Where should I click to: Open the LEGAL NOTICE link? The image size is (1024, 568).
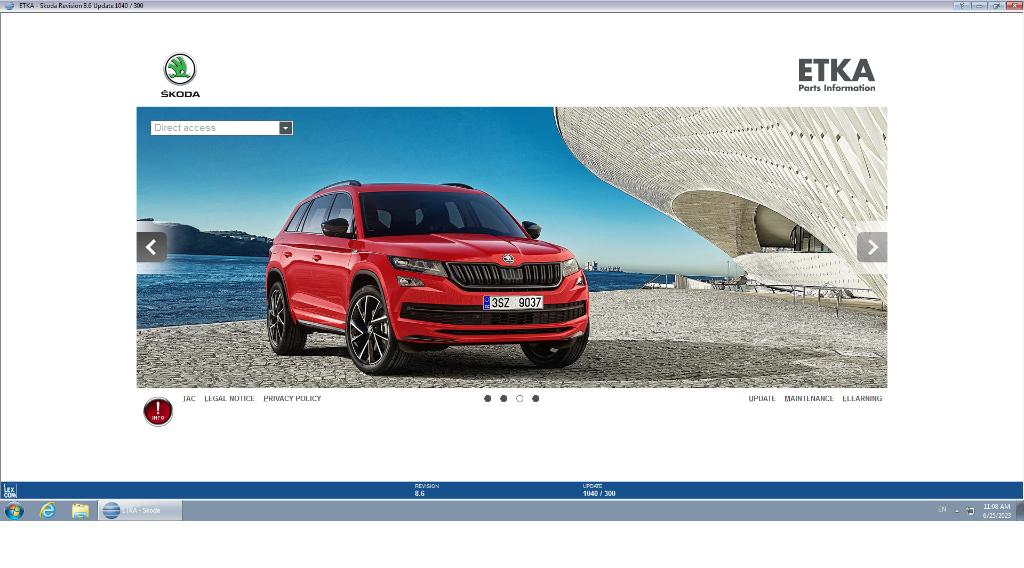(x=229, y=398)
